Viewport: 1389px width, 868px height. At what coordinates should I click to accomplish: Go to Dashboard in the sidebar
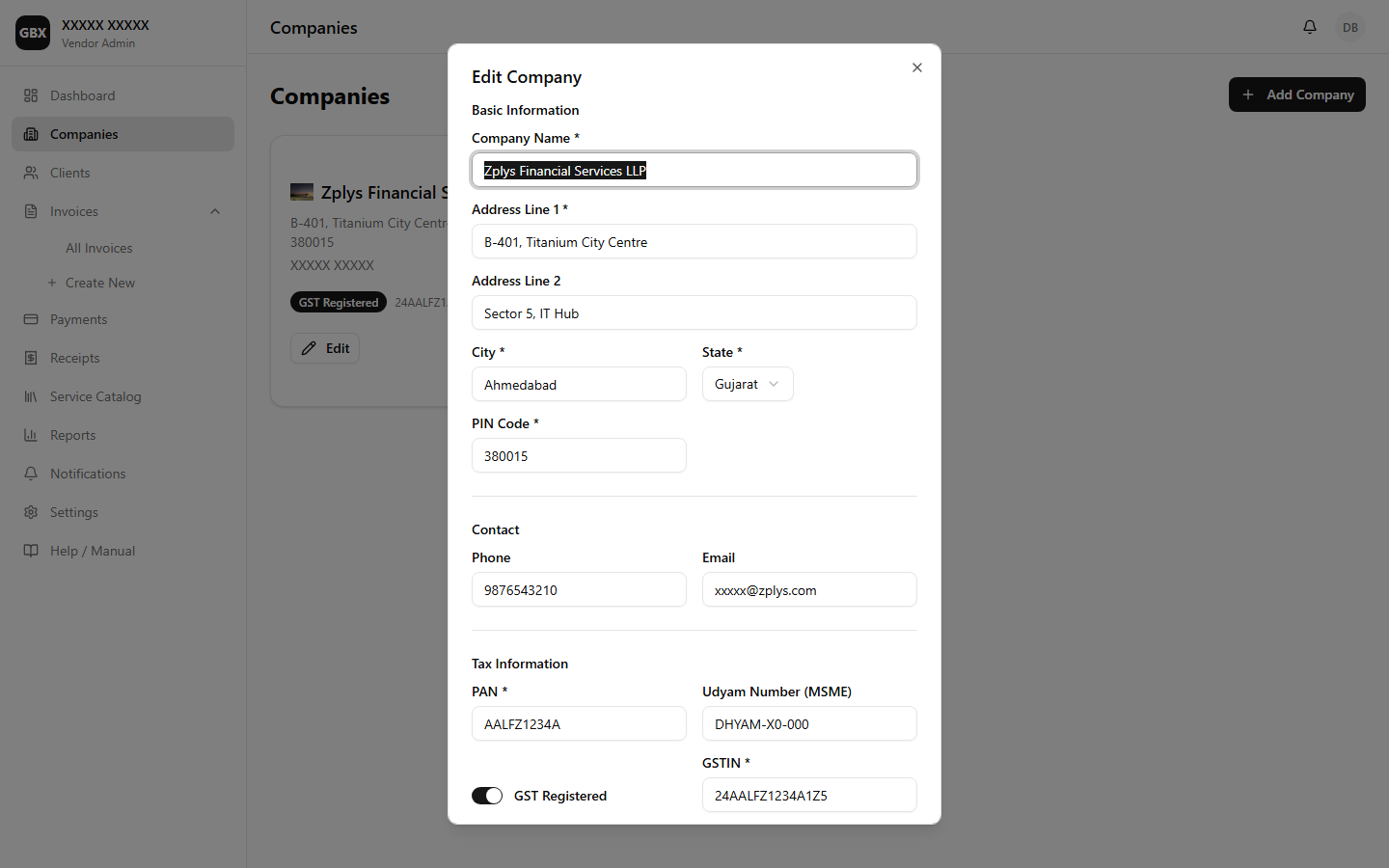point(123,95)
